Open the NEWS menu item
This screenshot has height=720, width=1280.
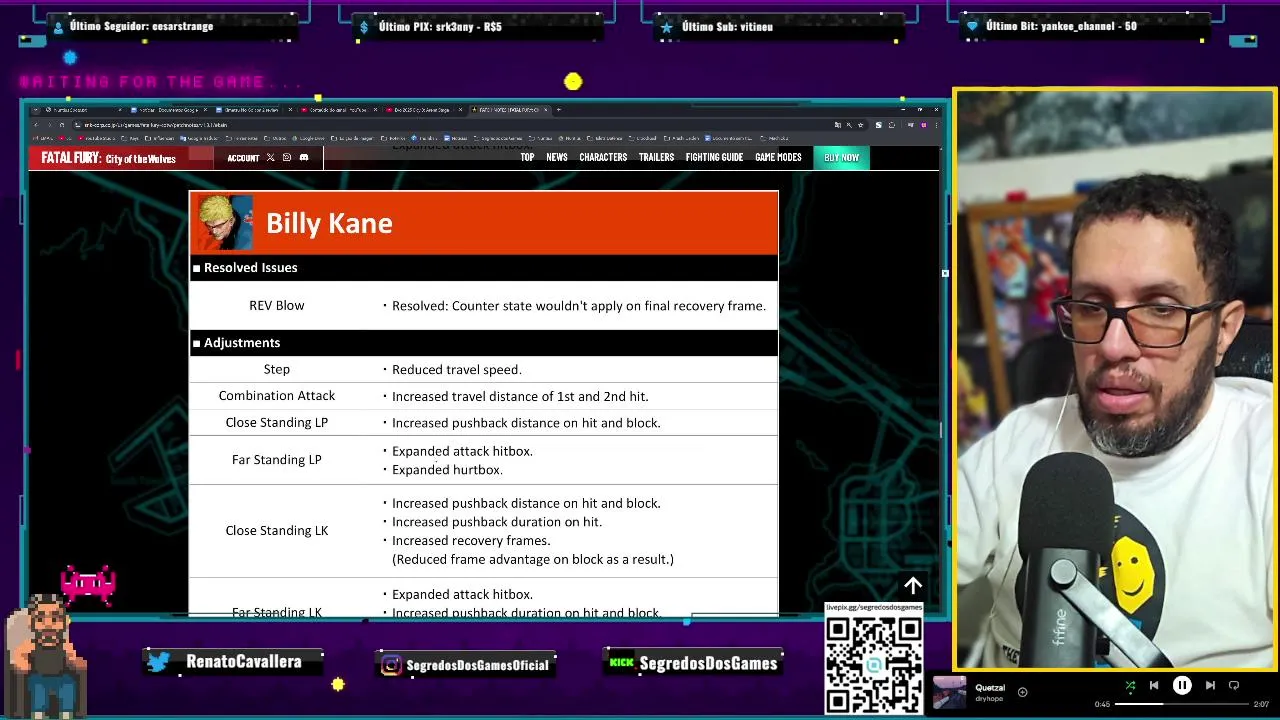(x=557, y=158)
